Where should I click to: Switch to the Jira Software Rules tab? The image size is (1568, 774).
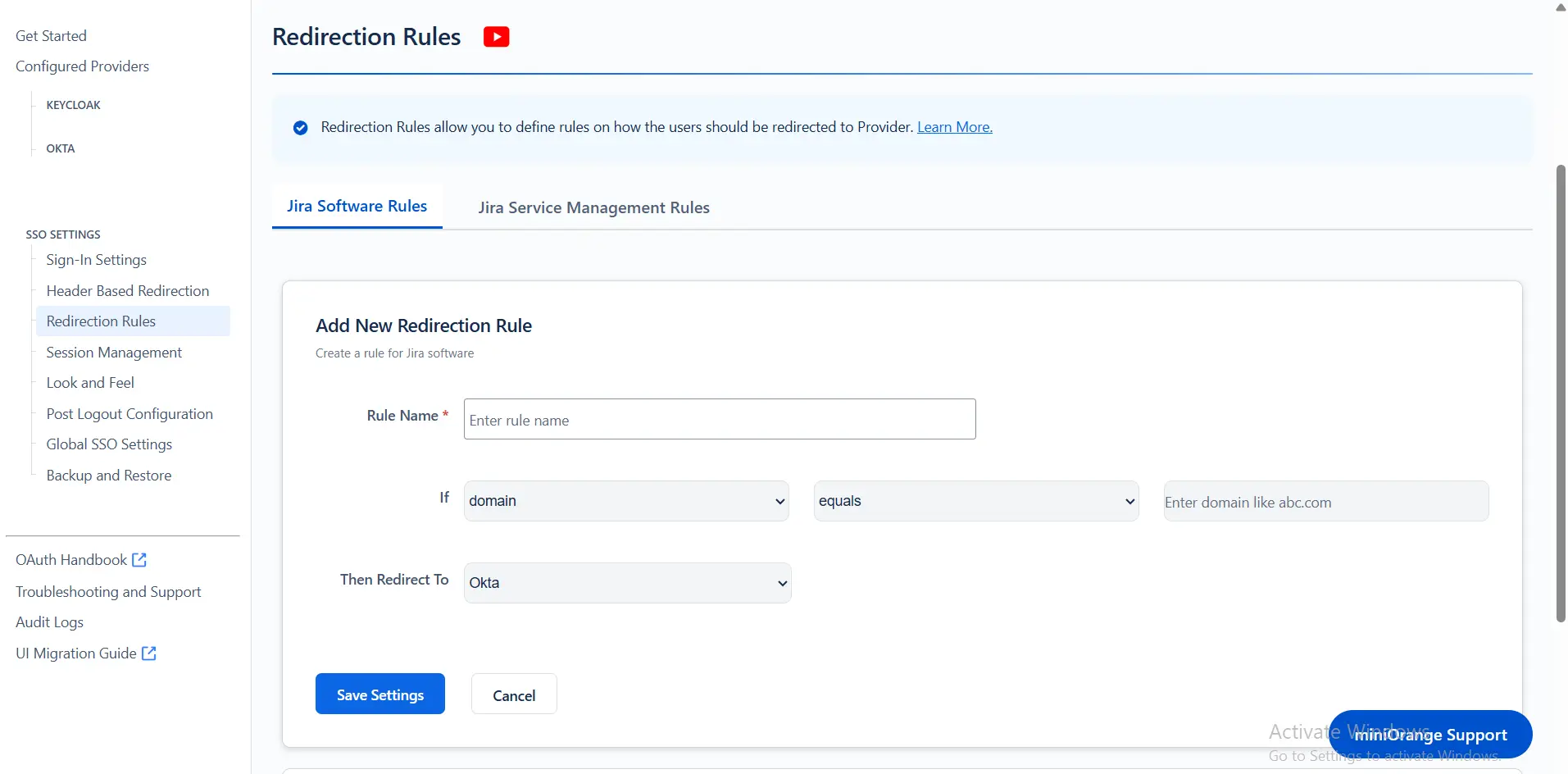(357, 207)
